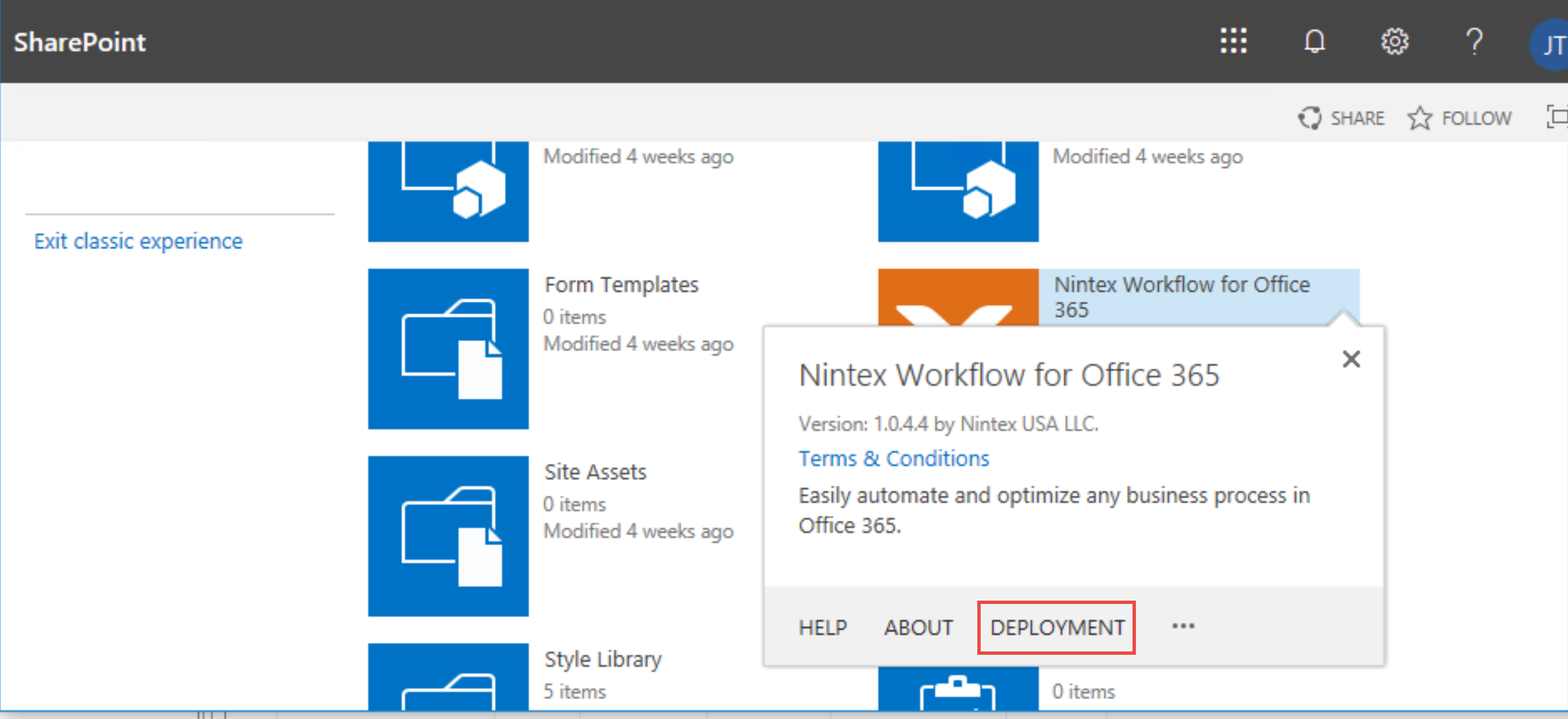
Task: Open the notifications bell
Action: [1314, 41]
